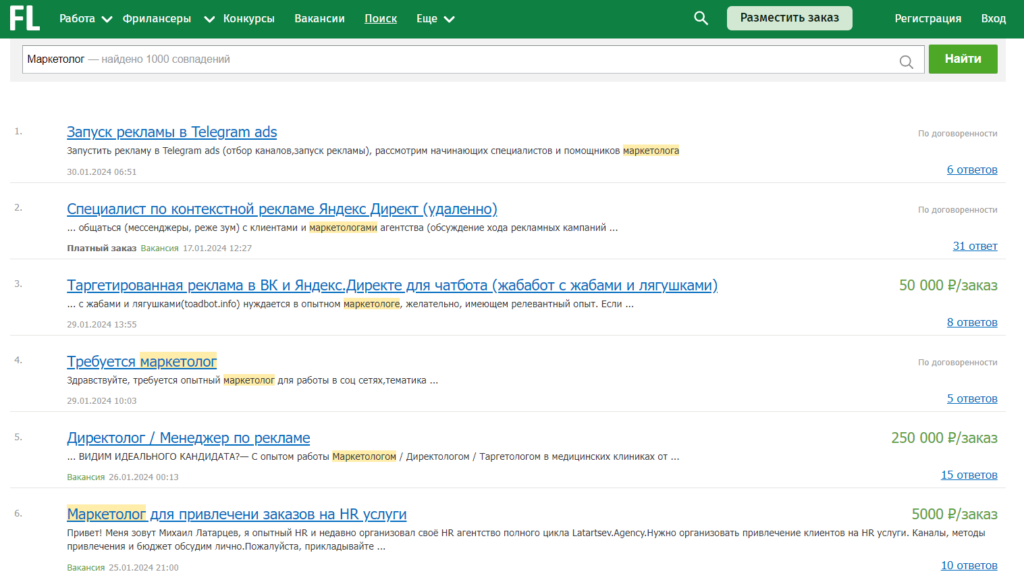Screen dimensions: 1024x578
Task: Switch to the Поиск page
Action: [x=380, y=18]
